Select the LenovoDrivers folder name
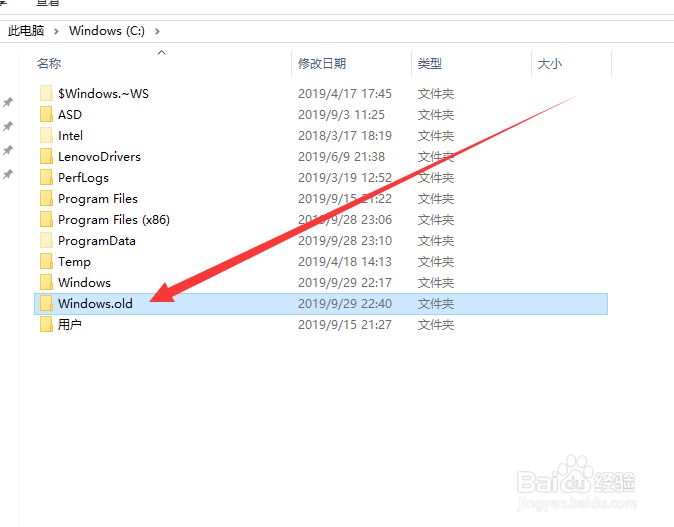This screenshot has width=674, height=527. point(99,157)
